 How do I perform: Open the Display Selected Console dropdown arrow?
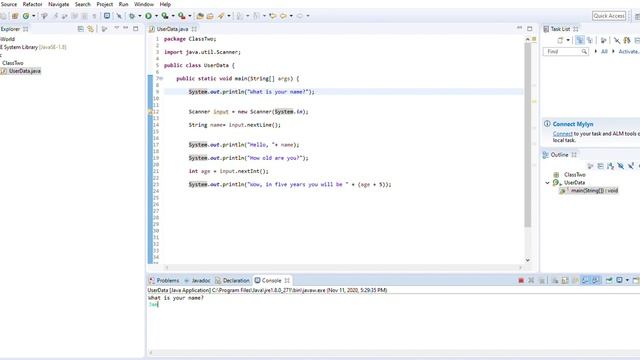coord(627,280)
